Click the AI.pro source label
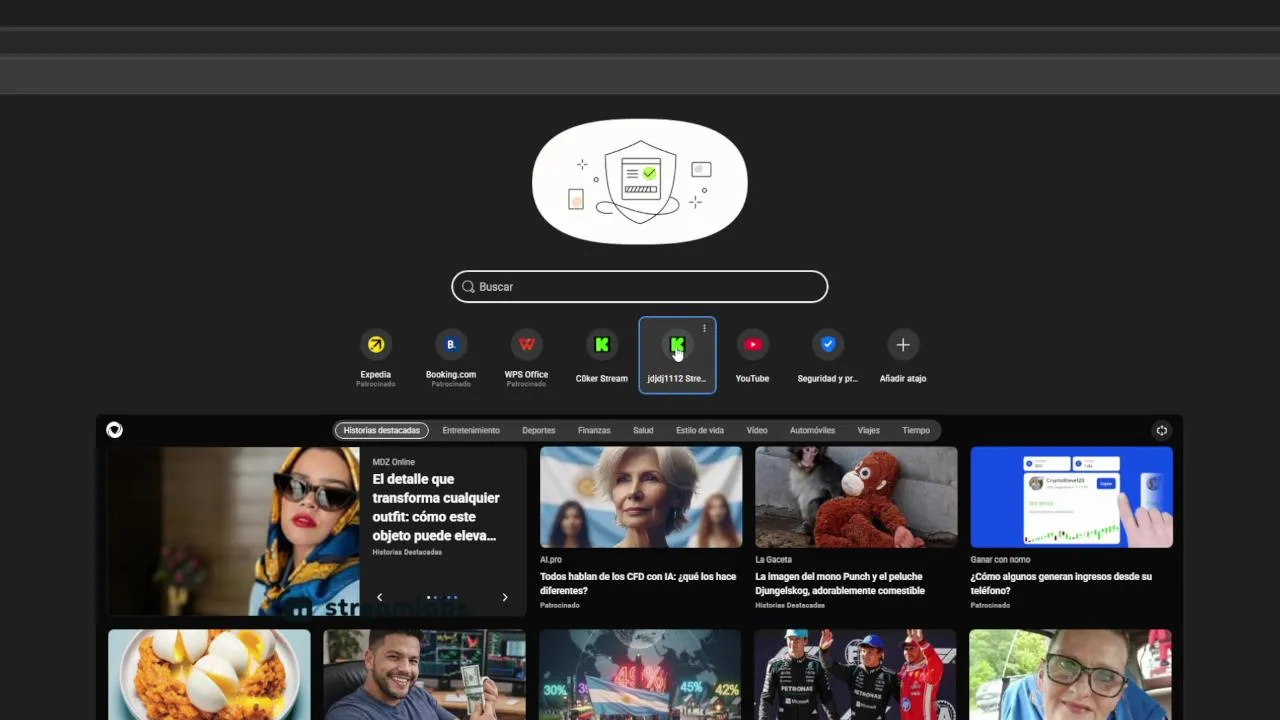 point(551,560)
